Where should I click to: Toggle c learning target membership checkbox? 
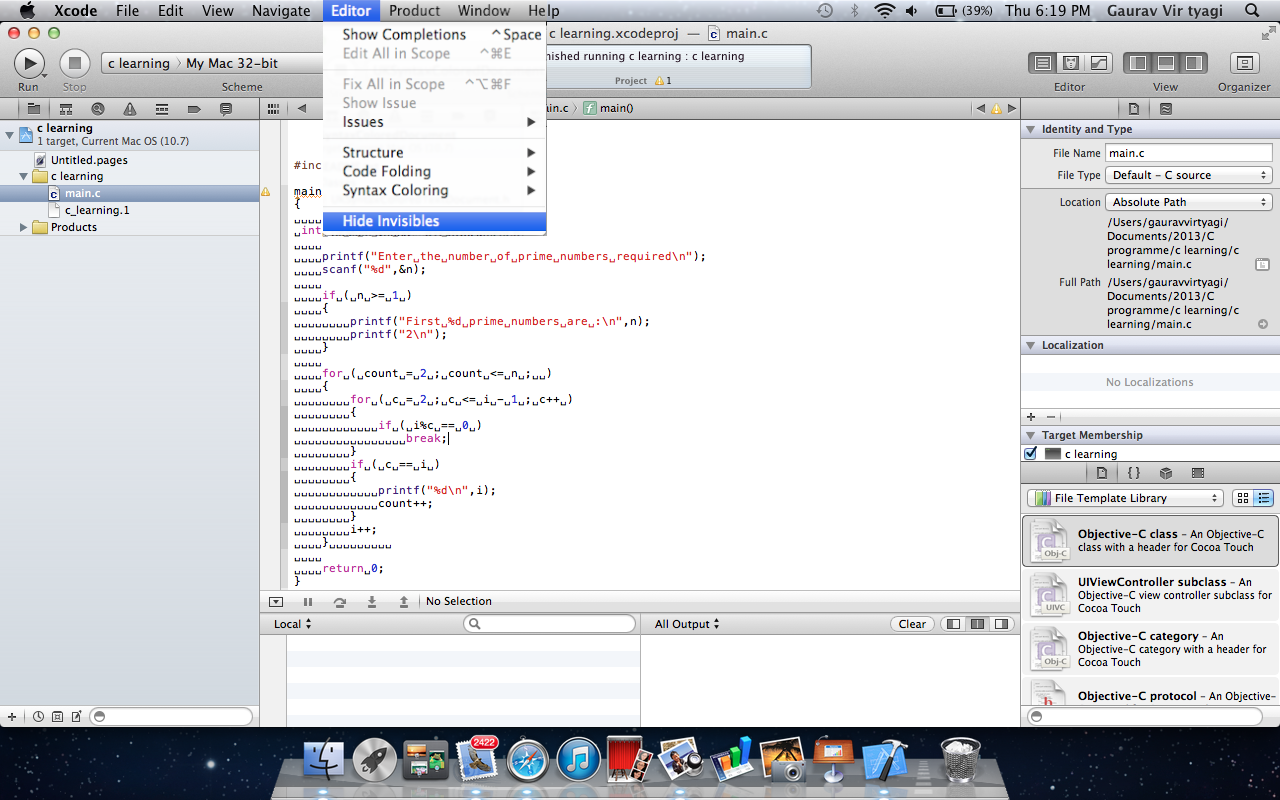[x=1031, y=454]
